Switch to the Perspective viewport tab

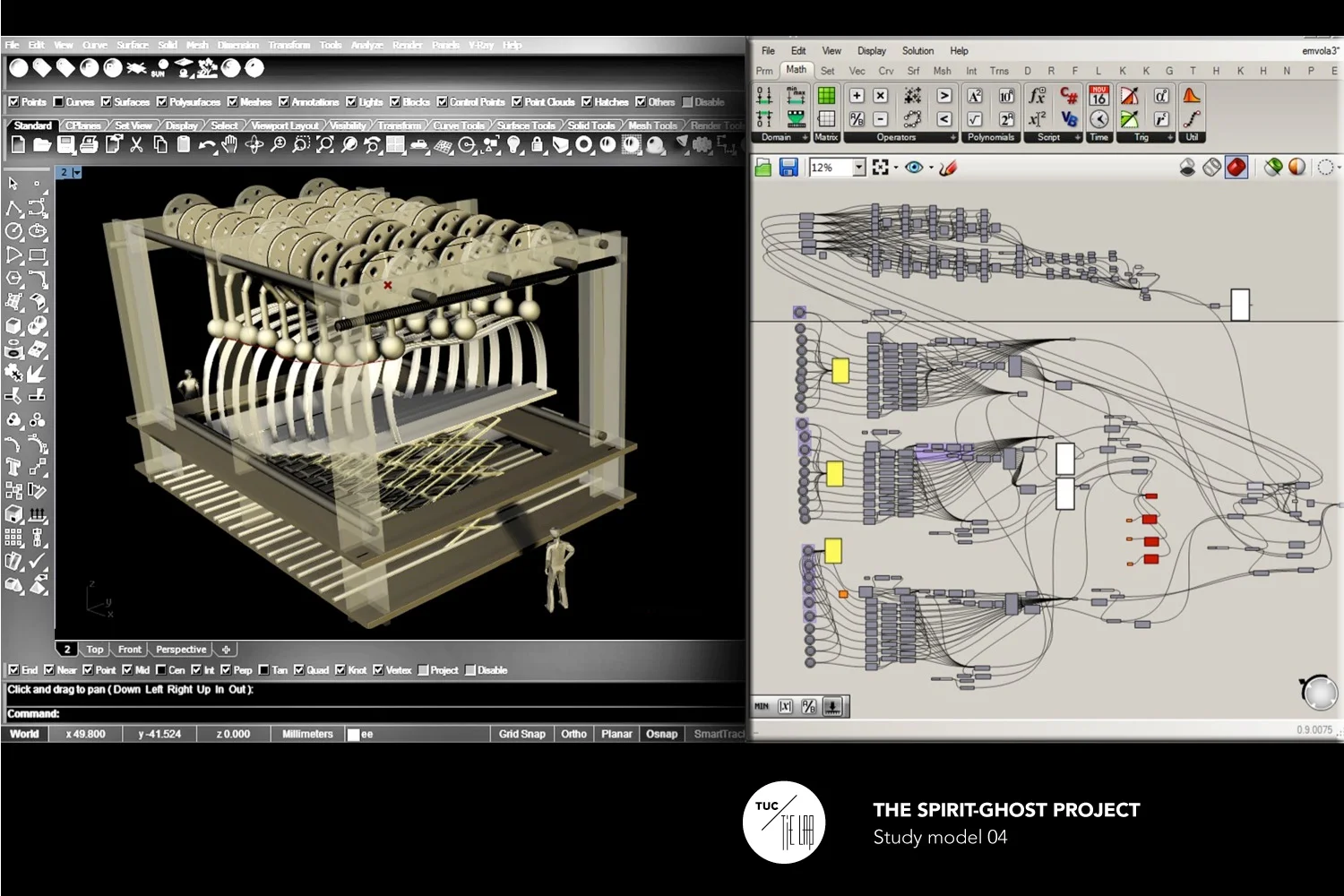pyautogui.click(x=181, y=650)
